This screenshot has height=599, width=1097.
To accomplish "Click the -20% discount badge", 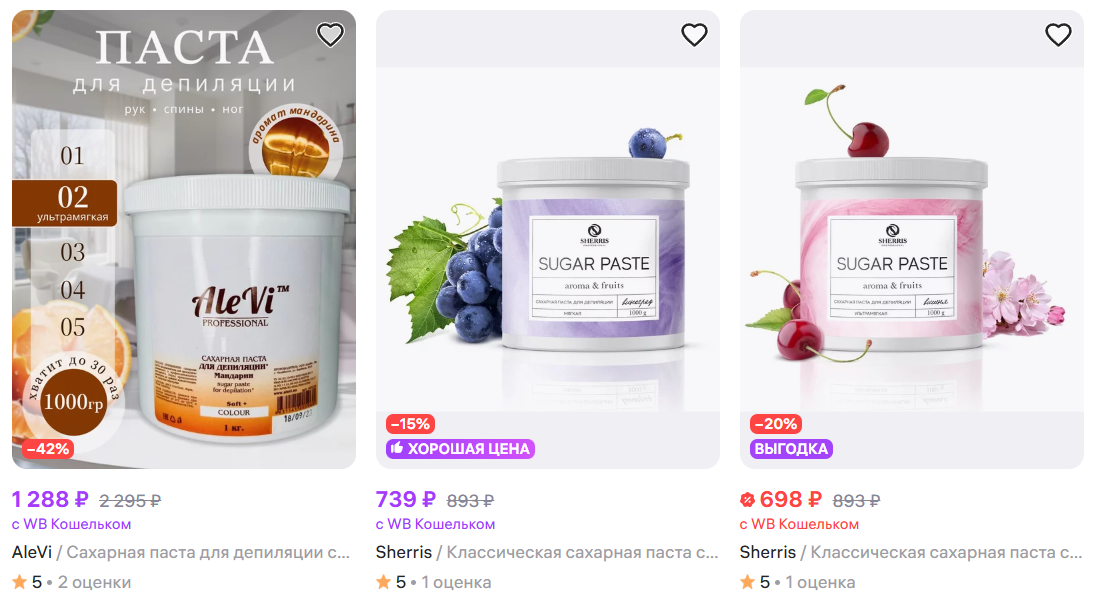I will [x=776, y=424].
